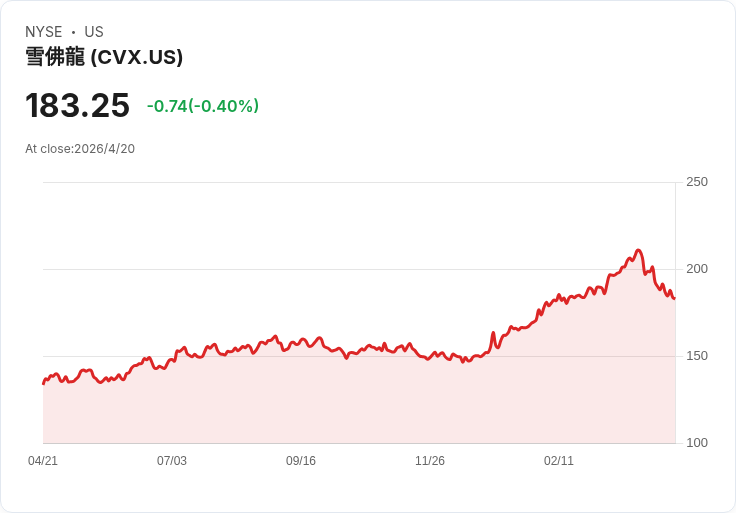Select the 09/16 date on the x-axis

tap(301, 461)
